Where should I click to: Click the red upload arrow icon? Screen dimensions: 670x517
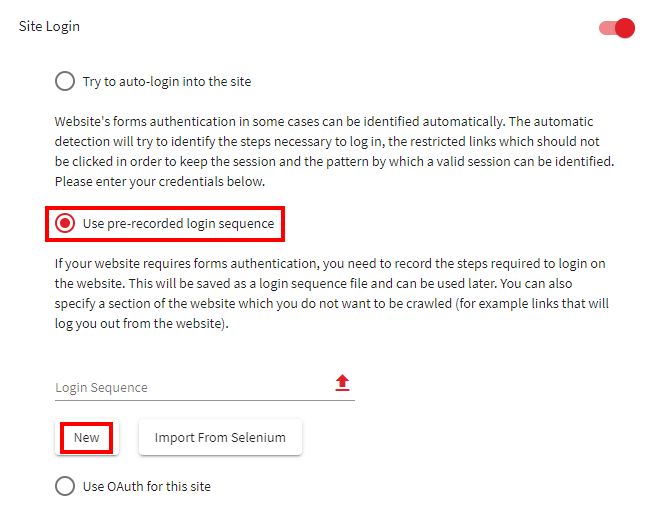pyautogui.click(x=342, y=383)
